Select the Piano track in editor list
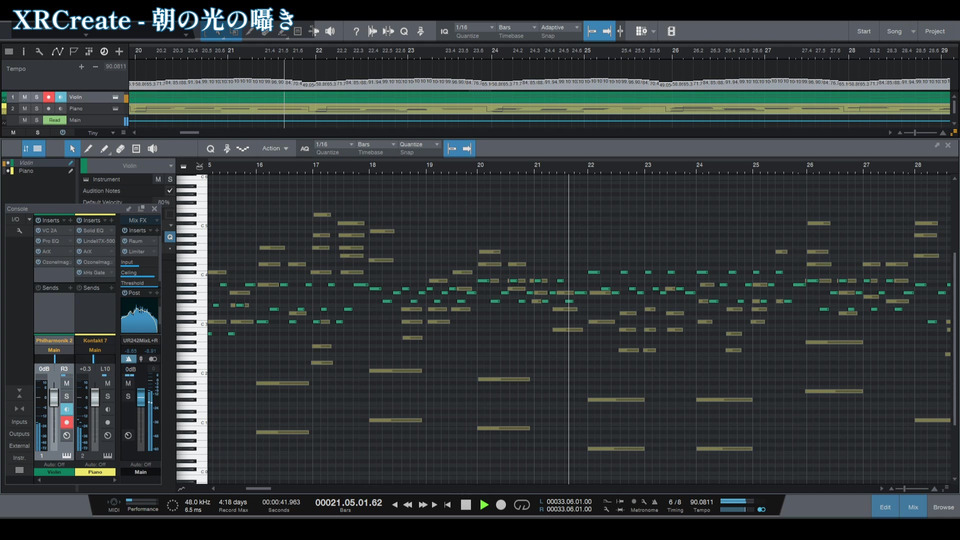Screen dimensions: 960x540 25,171
